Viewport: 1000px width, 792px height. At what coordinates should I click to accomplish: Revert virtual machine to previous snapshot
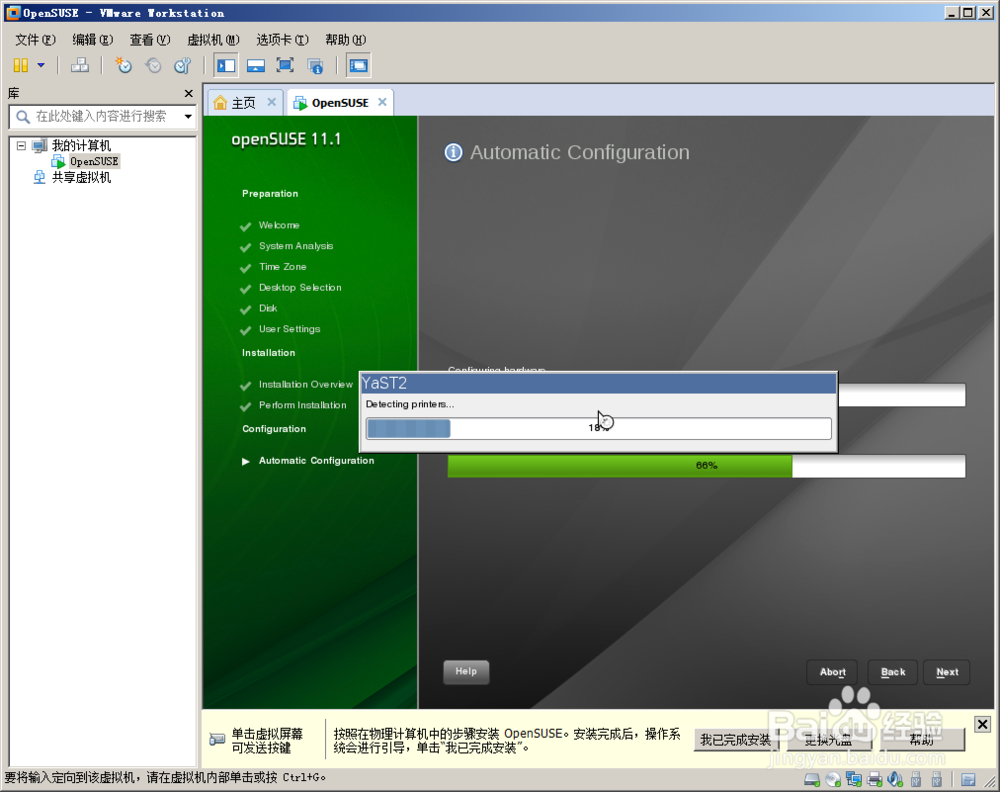click(x=153, y=65)
